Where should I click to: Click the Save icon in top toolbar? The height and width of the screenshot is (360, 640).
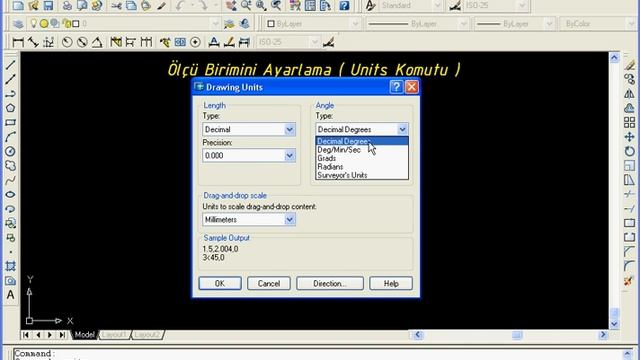(49, 5)
